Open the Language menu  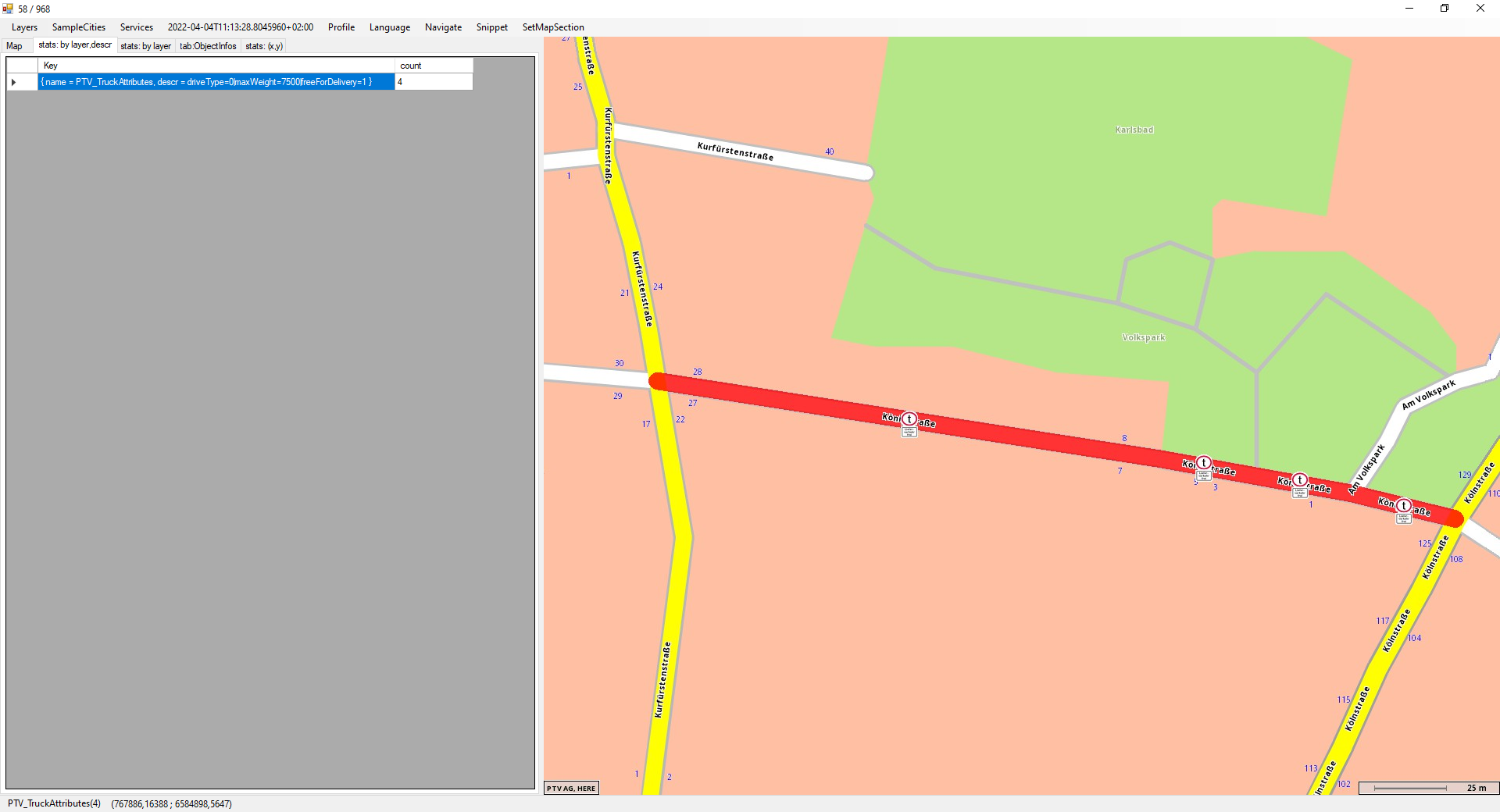tap(389, 27)
